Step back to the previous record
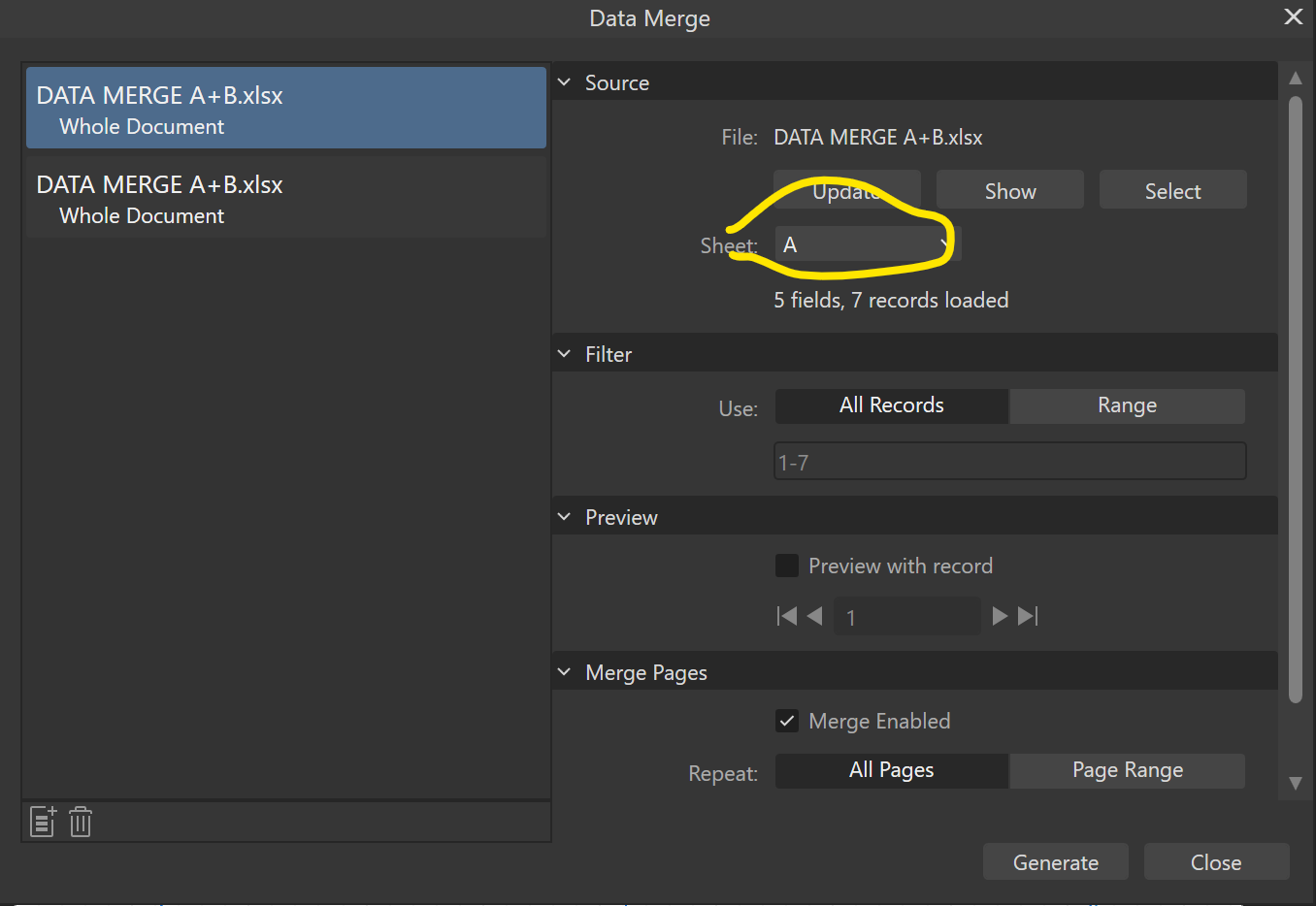1316x906 pixels. tap(814, 615)
